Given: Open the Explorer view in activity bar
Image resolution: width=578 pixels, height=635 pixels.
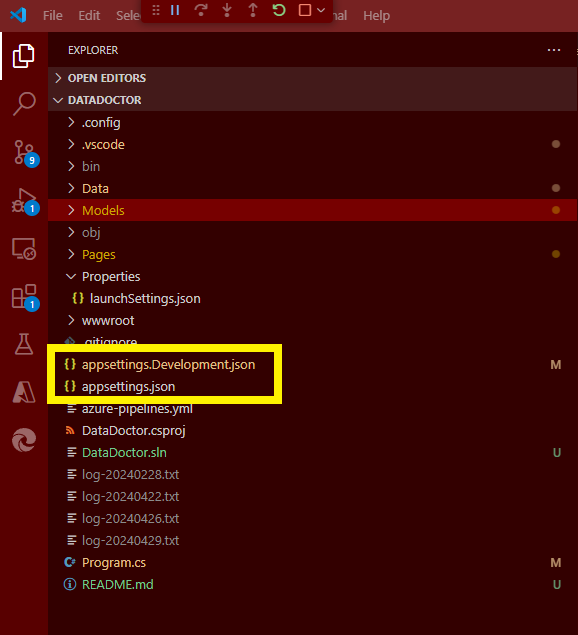Looking at the screenshot, I should click(x=23, y=56).
